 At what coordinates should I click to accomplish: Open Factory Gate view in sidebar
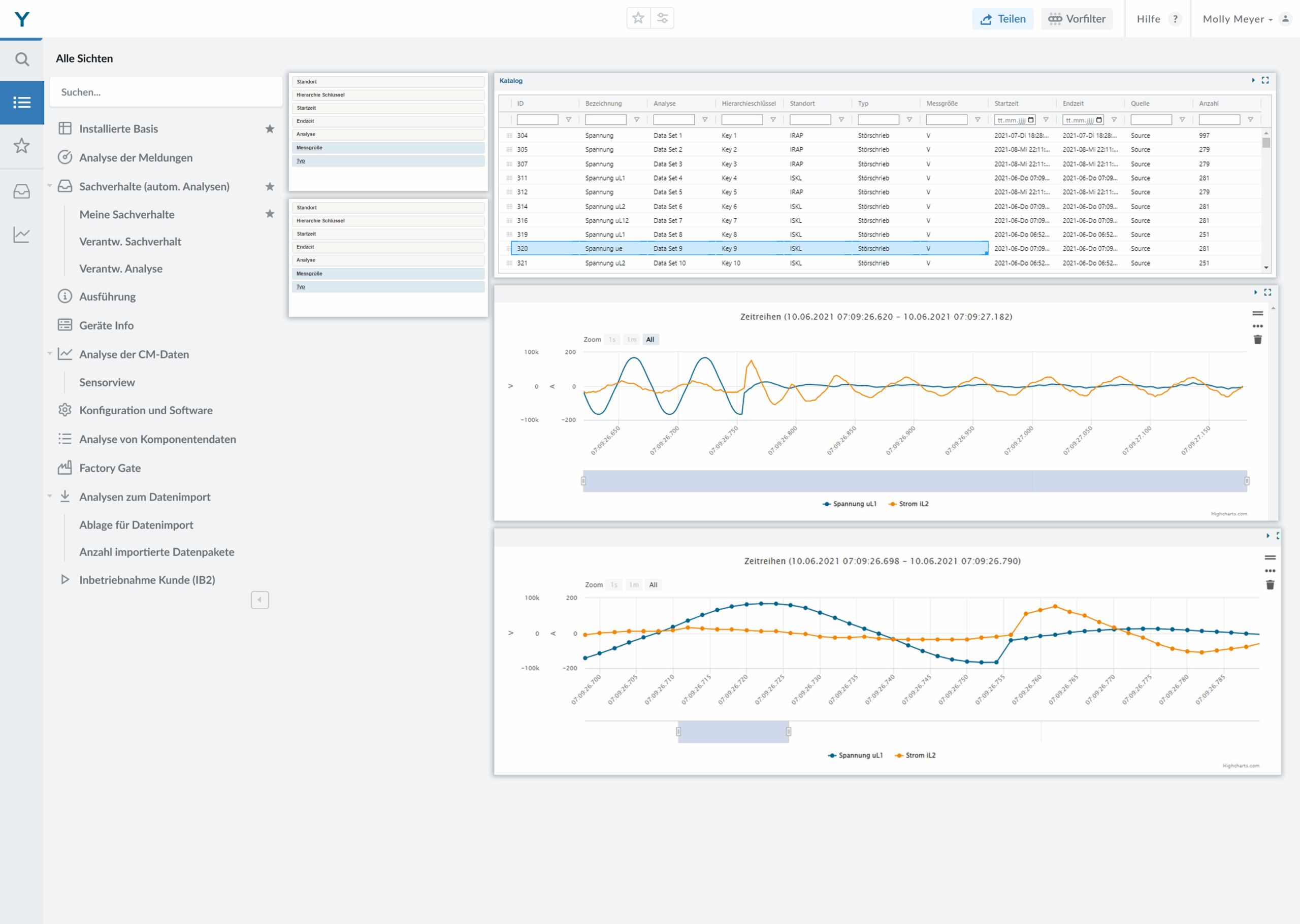pos(110,468)
